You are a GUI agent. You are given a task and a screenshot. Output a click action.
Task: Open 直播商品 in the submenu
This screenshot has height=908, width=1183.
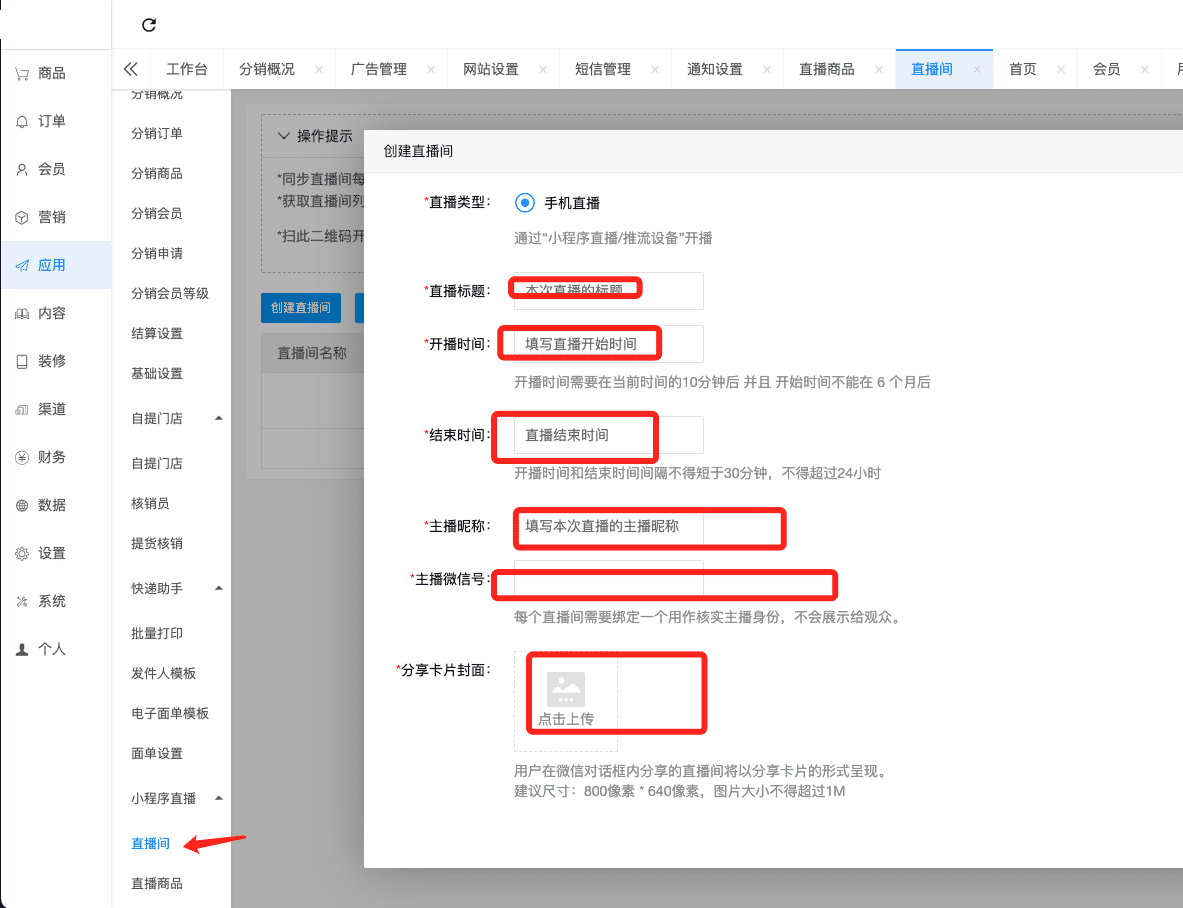(156, 883)
